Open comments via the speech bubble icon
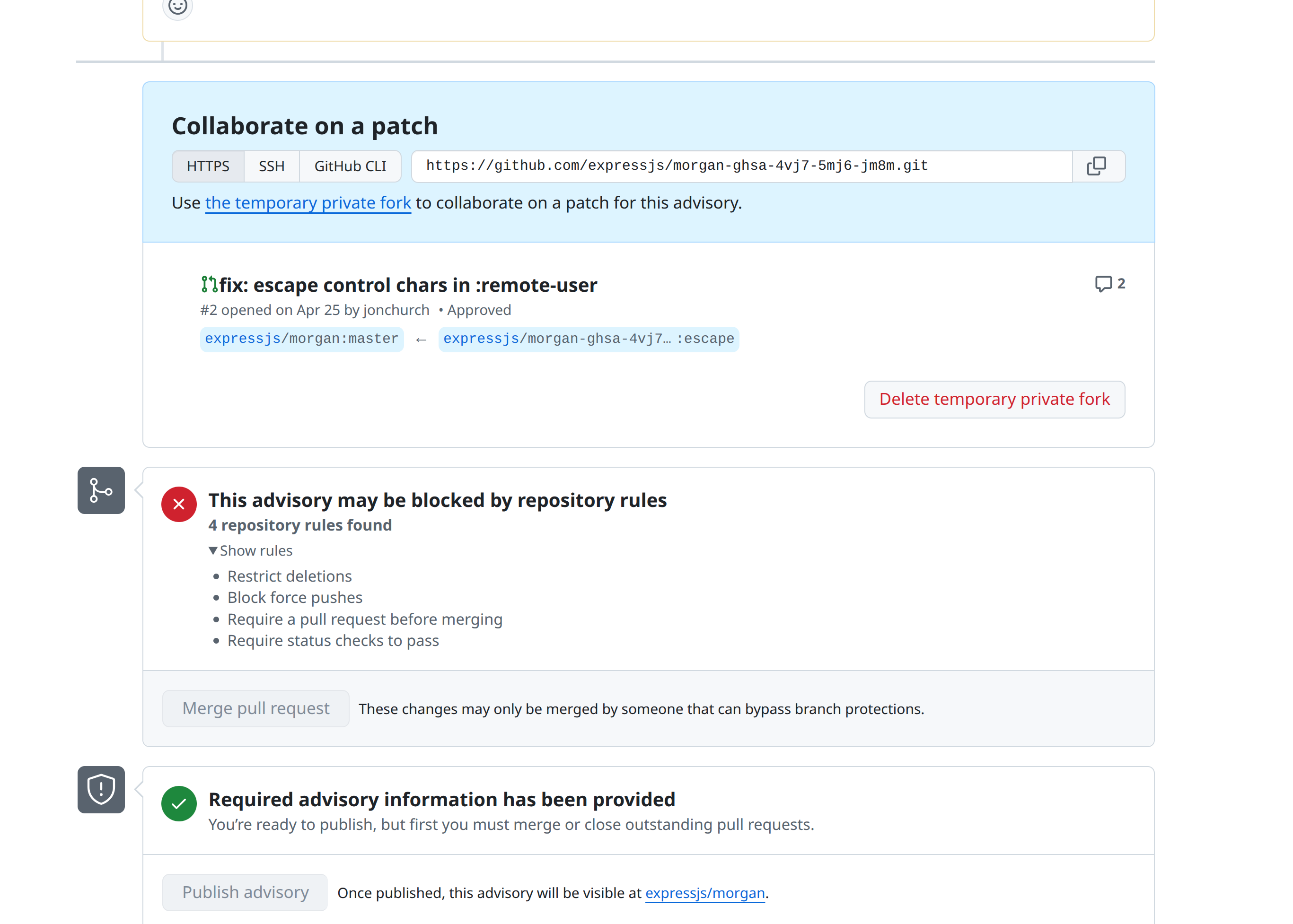 (x=1103, y=283)
